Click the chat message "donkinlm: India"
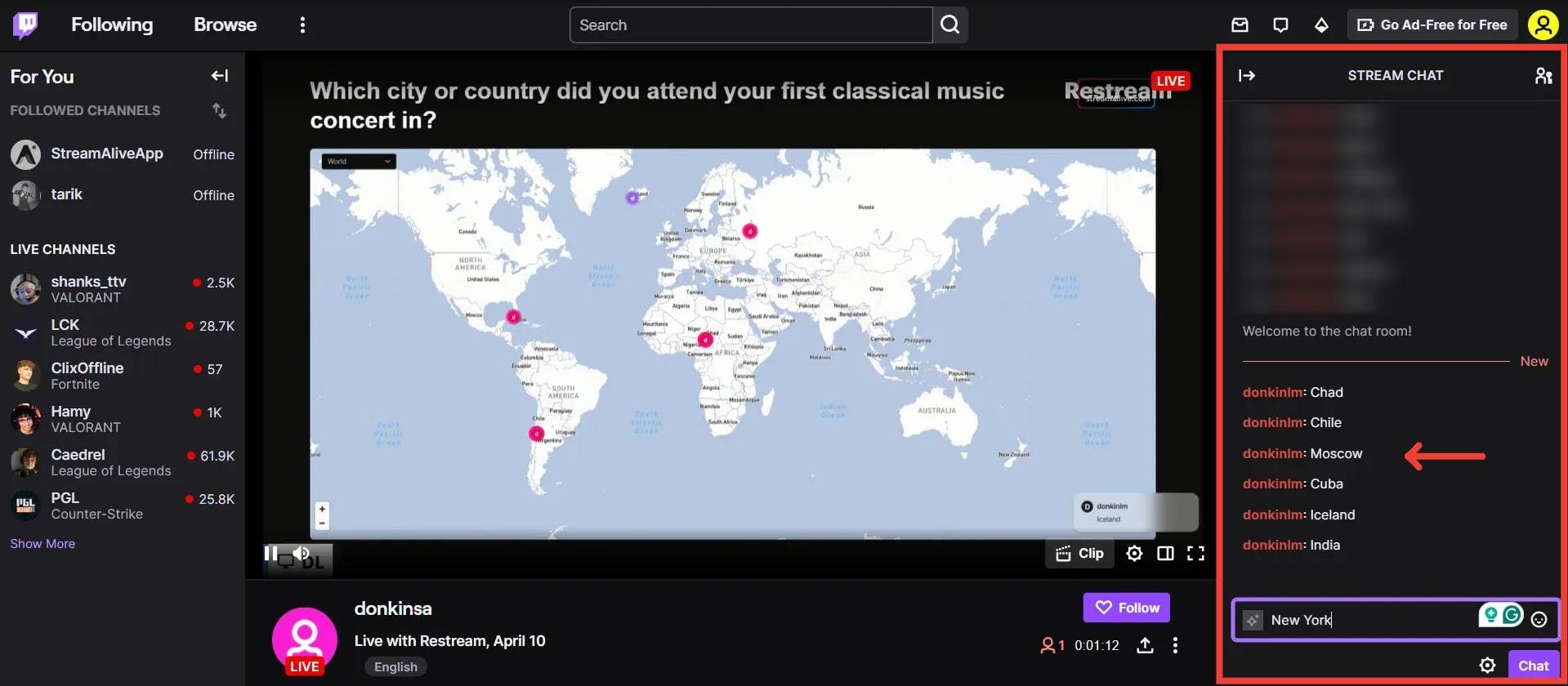 [x=1291, y=546]
